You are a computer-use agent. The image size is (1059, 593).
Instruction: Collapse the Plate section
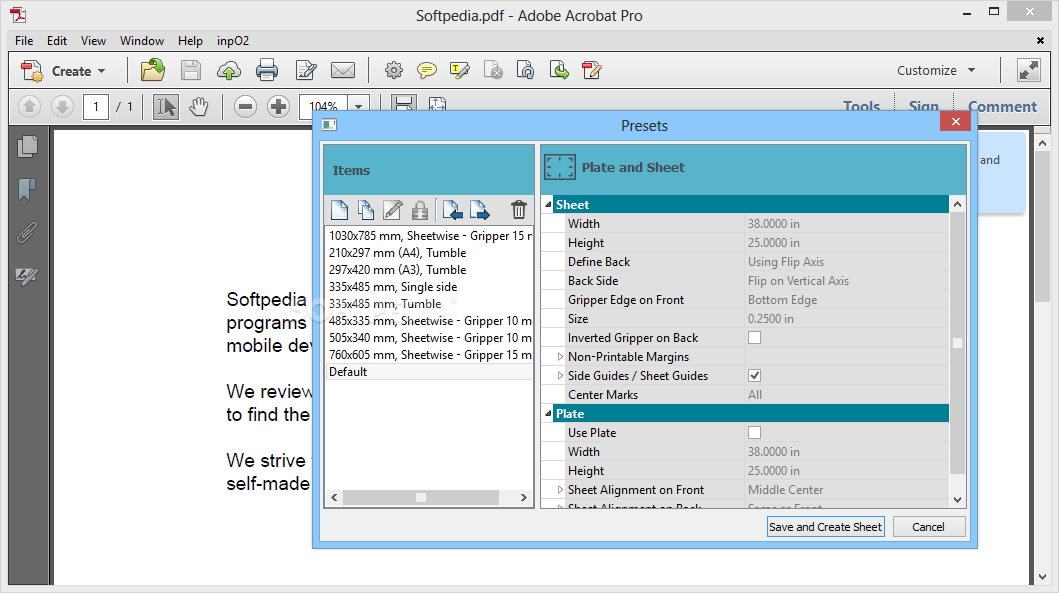pyautogui.click(x=548, y=413)
